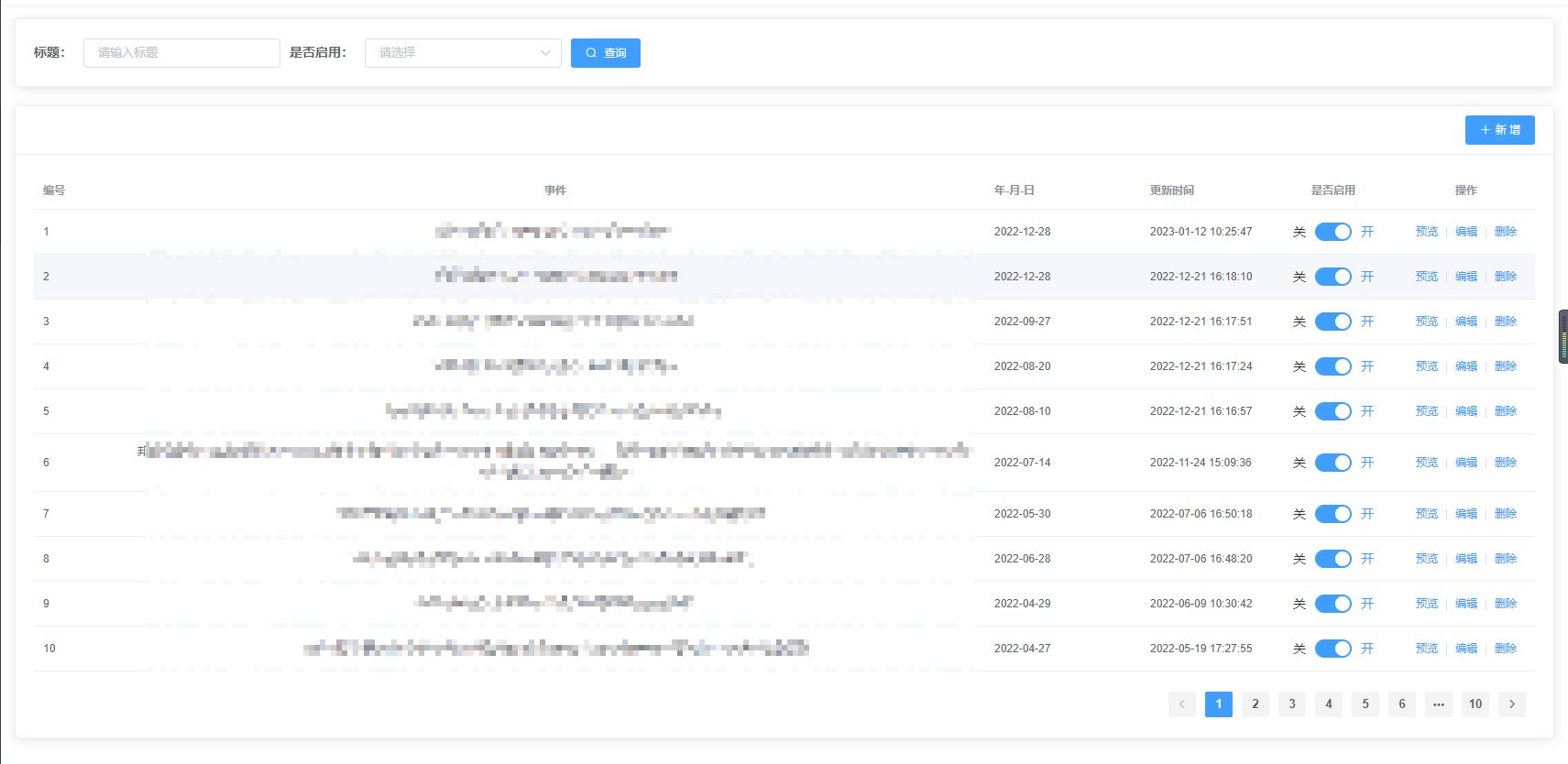Click 编辑 for row 10
The image size is (1568, 764).
pyautogui.click(x=1466, y=649)
